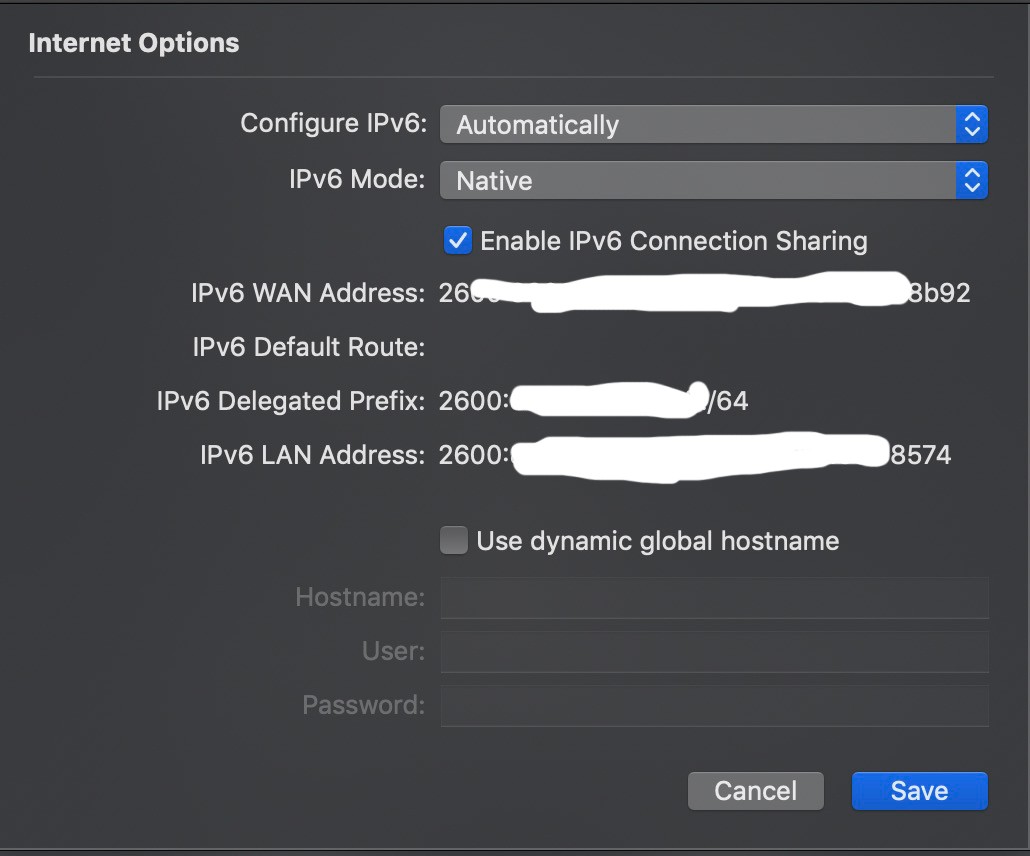The image size is (1030, 856).
Task: Click the blue arrows on the Configure IPv6 menu
Action: point(971,125)
